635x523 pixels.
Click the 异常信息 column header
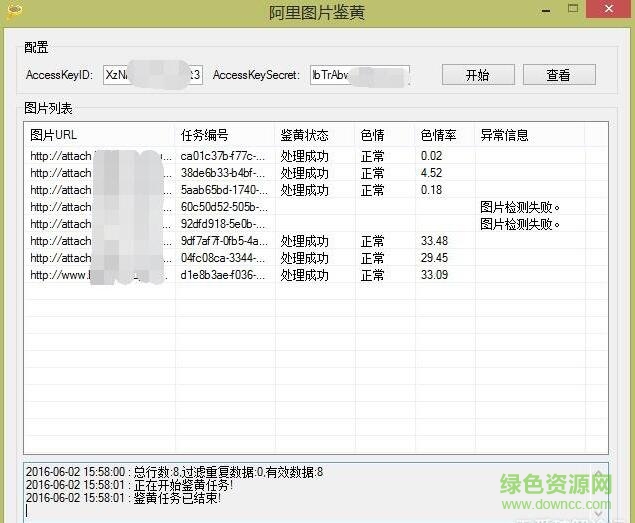click(x=540, y=135)
